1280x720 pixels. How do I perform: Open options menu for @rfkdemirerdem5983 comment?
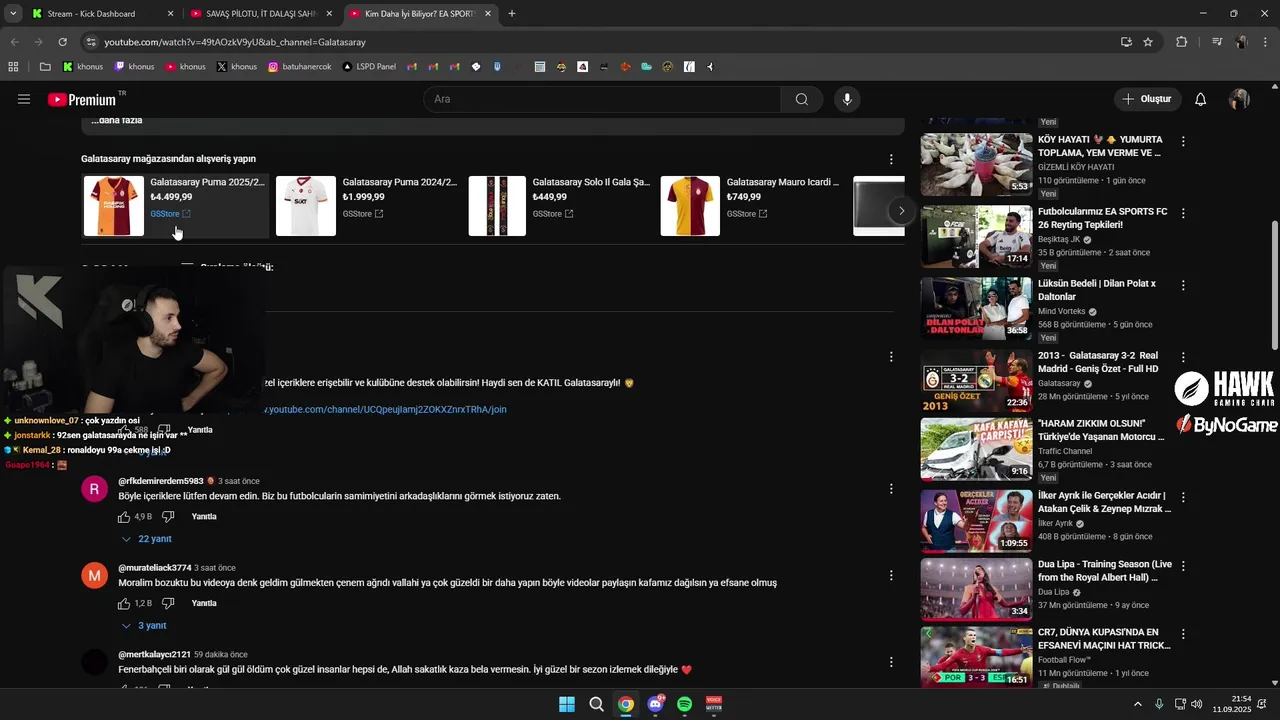tap(891, 489)
